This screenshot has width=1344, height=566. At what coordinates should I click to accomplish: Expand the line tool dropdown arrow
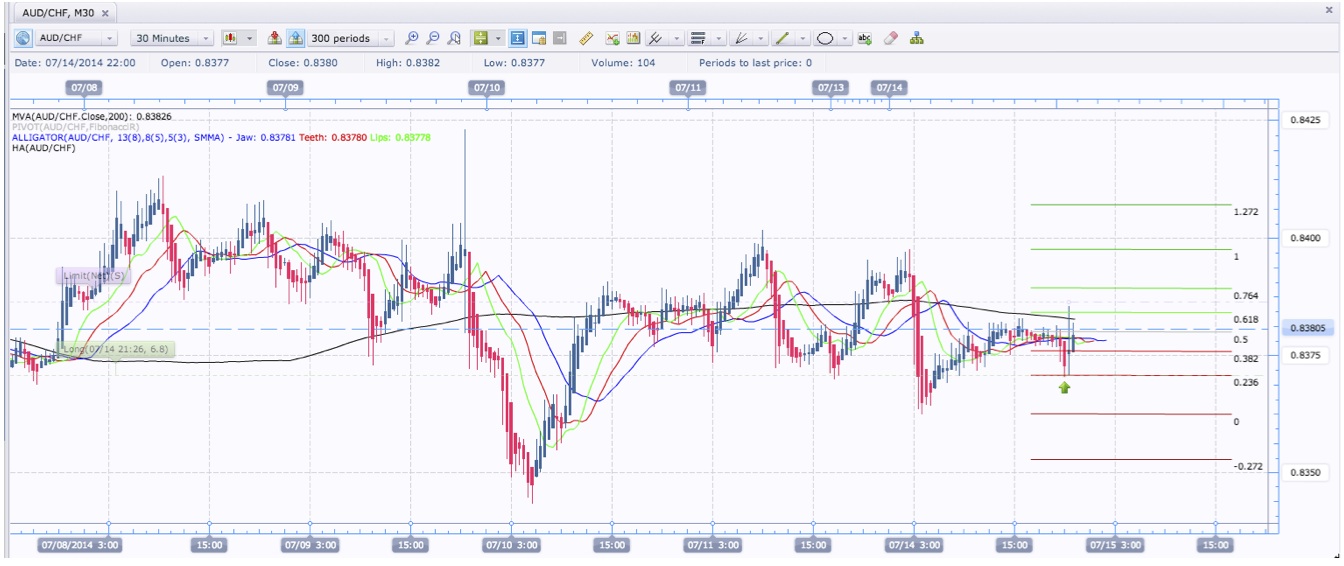[x=803, y=38]
